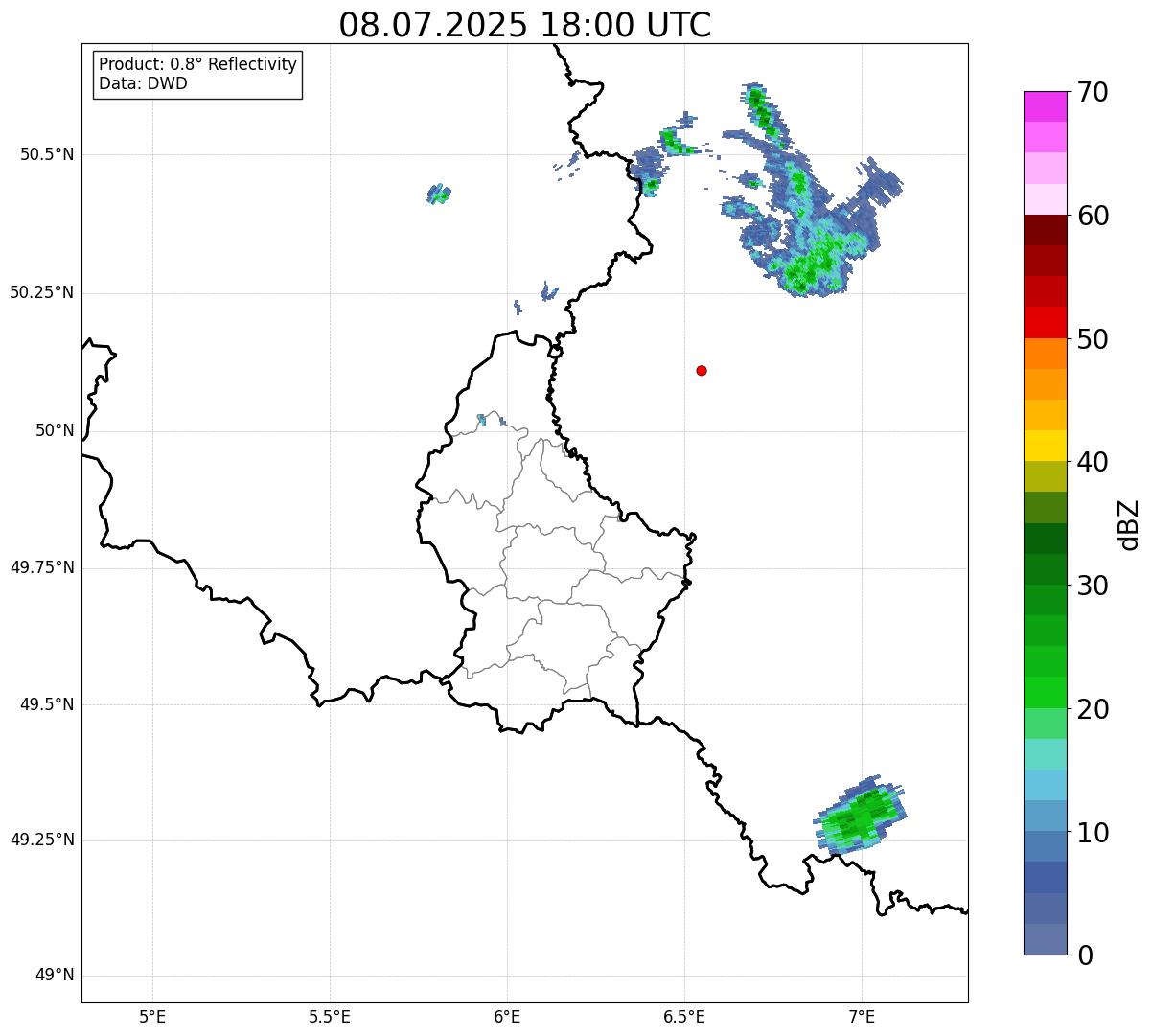Click the 40 colorbar tick label
This screenshot has width=1152, height=1036.
point(1092,462)
